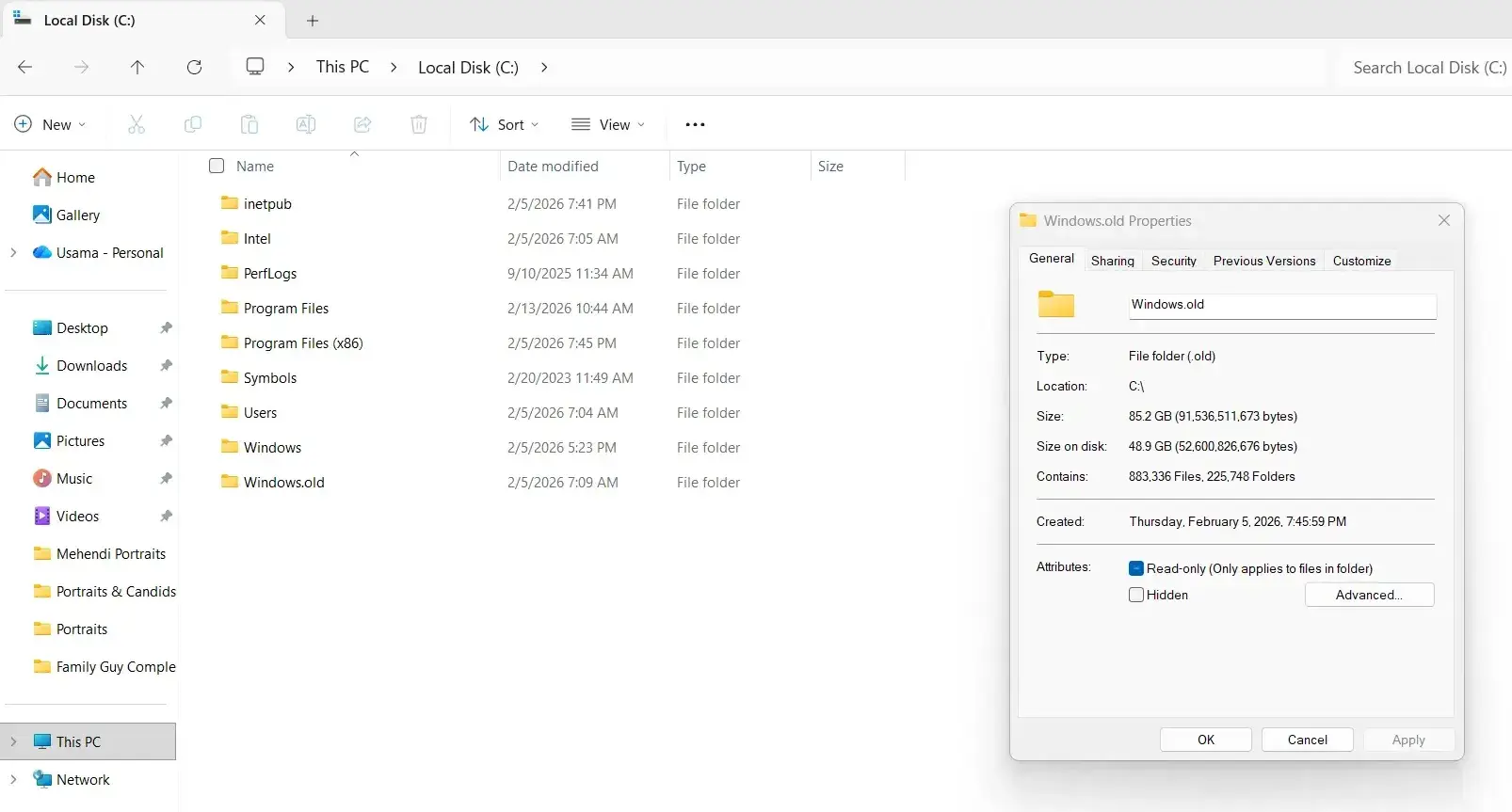Click the Paste clipboard icon

pyautogui.click(x=249, y=124)
